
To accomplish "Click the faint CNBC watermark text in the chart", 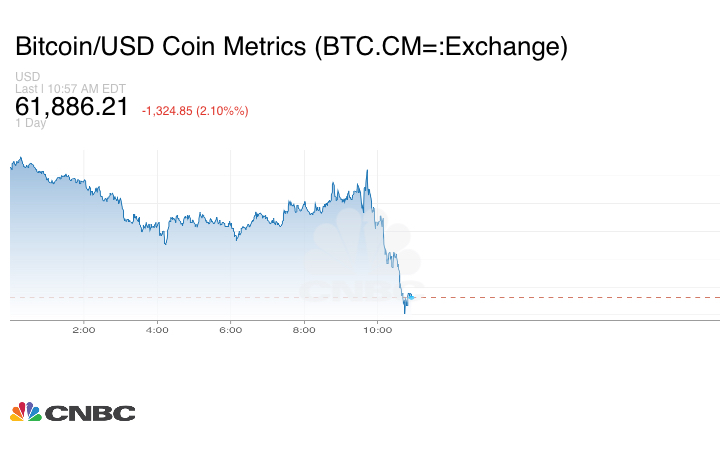I will (345, 291).
